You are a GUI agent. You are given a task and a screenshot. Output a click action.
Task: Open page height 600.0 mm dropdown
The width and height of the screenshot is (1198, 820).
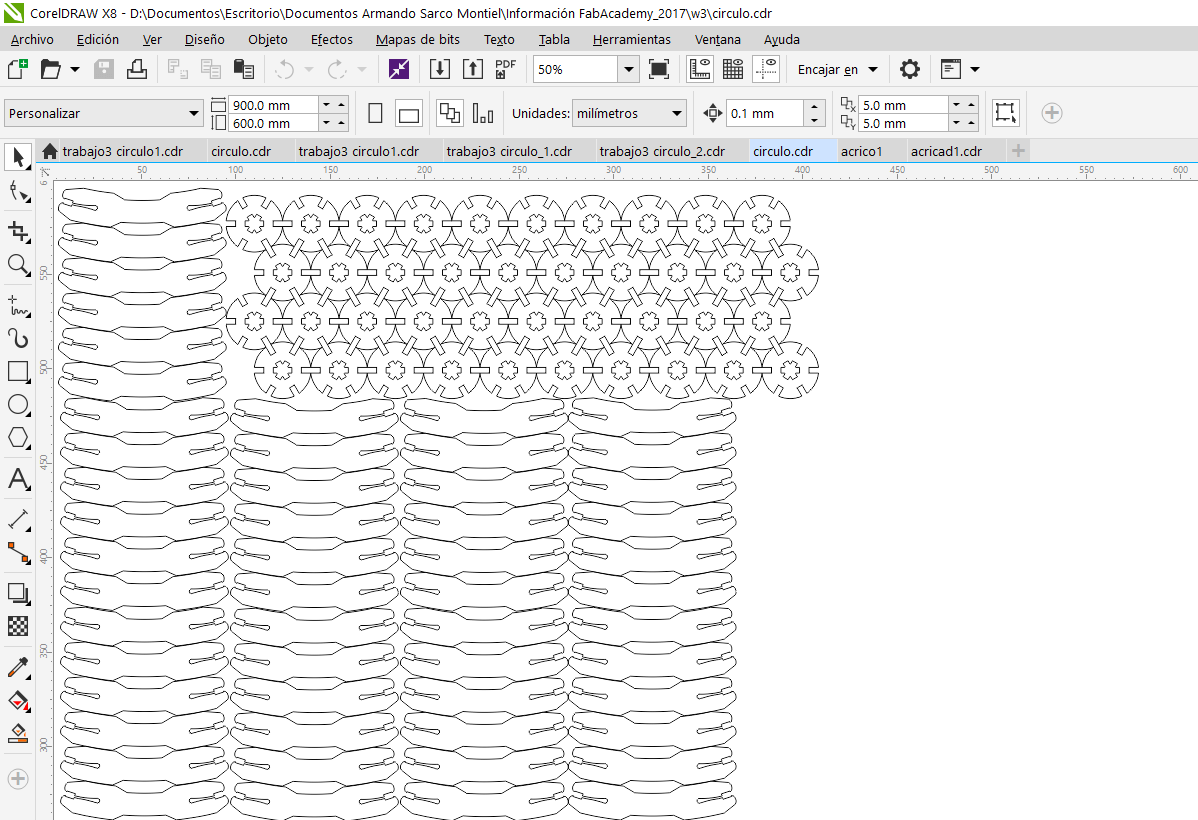click(x=326, y=123)
